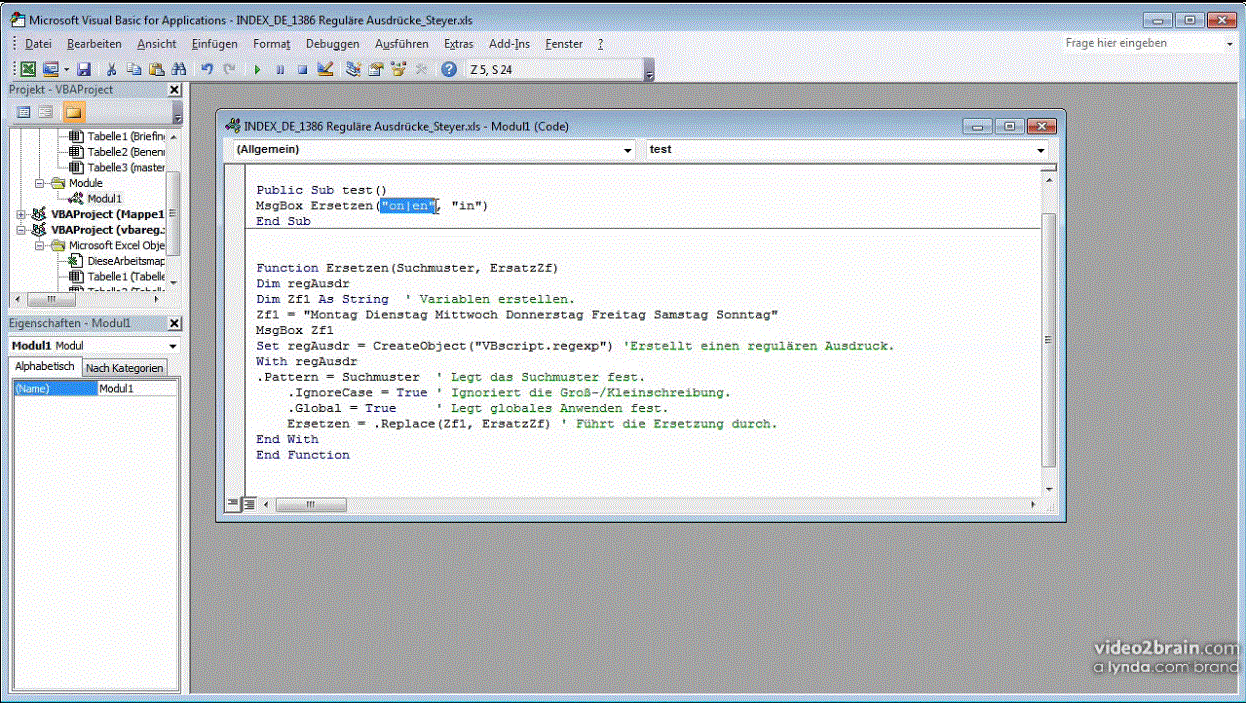Collapse the VBAProject (vbareg. node
The width and height of the screenshot is (1246, 703).
(x=21, y=230)
